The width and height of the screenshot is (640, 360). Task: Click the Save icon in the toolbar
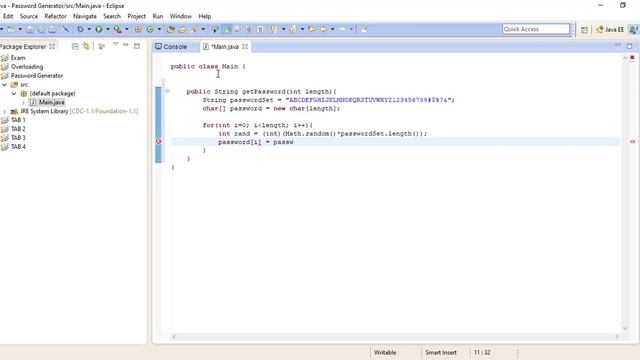(x=29, y=29)
